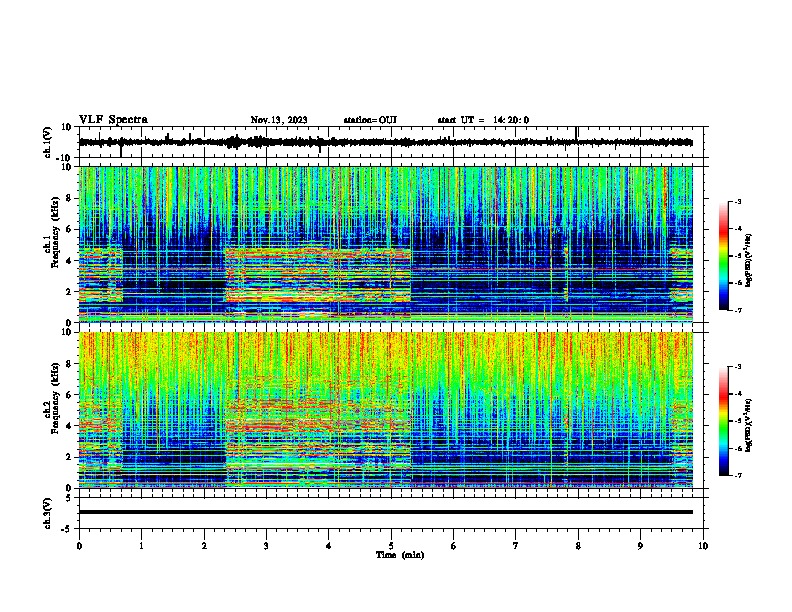Image resolution: width=792 pixels, height=612 pixels.
Task: Click the "5" tick on ch.3(V) axis
Action: pyautogui.click(x=69, y=497)
